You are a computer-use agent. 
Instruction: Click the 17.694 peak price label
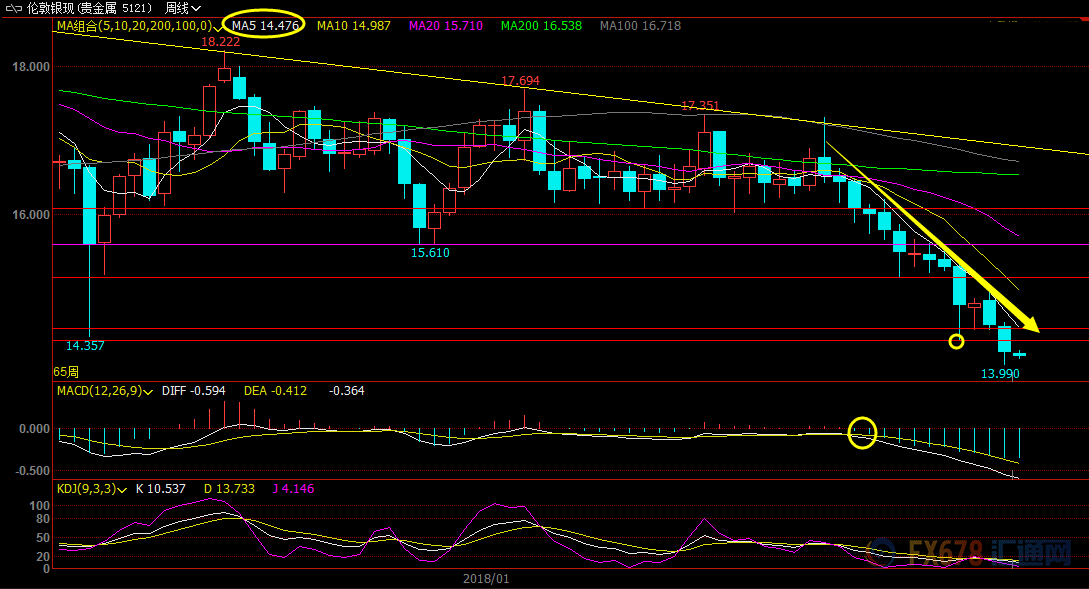(x=520, y=81)
